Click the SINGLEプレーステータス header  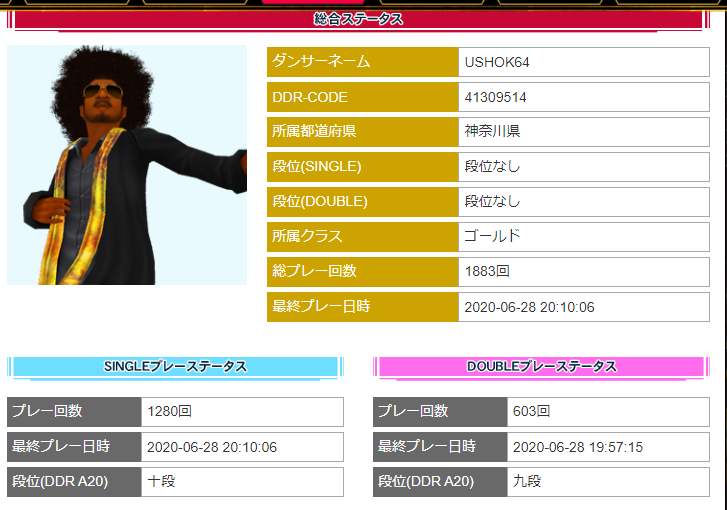(x=175, y=367)
